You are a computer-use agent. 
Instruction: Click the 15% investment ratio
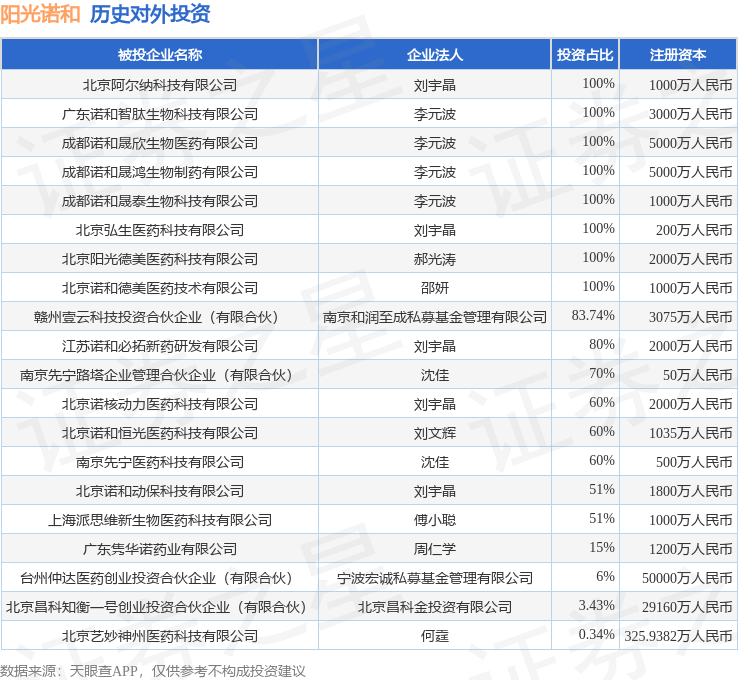coord(602,547)
